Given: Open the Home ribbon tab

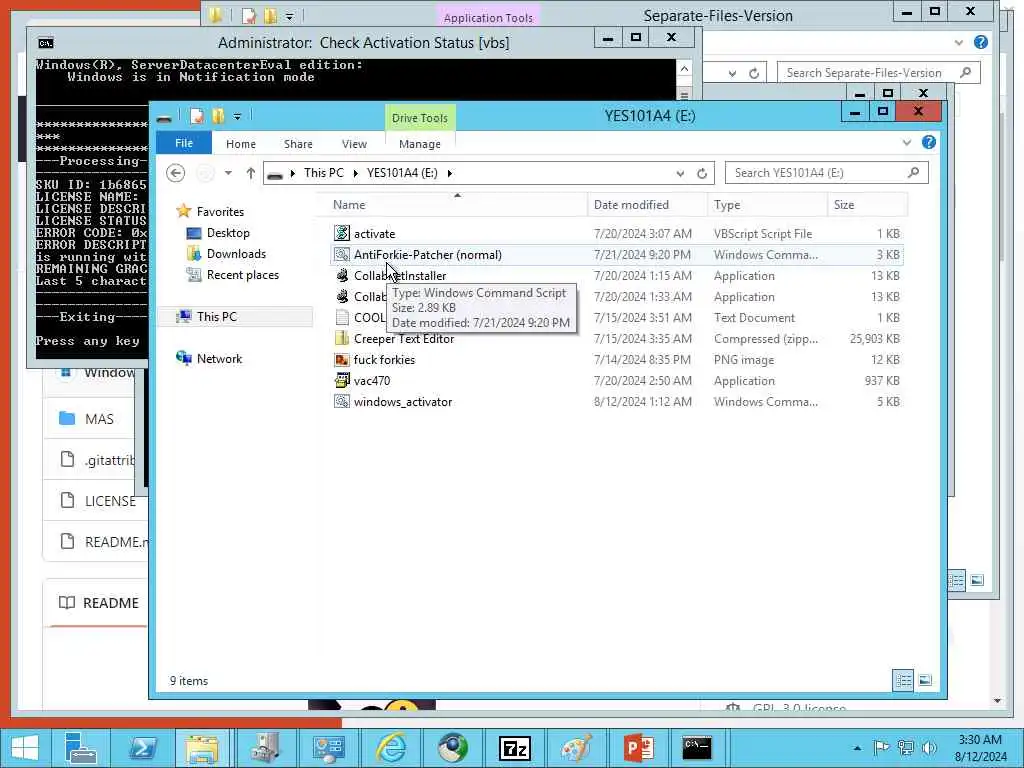Looking at the screenshot, I should pos(240,144).
